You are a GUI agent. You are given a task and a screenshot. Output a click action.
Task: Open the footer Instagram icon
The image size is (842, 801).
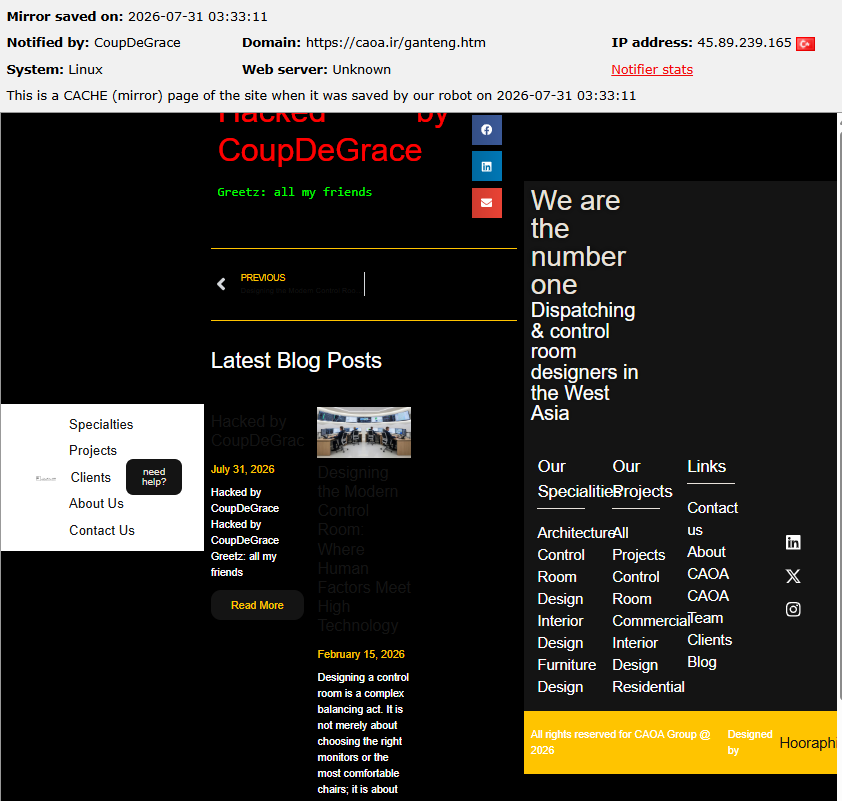[x=793, y=609]
